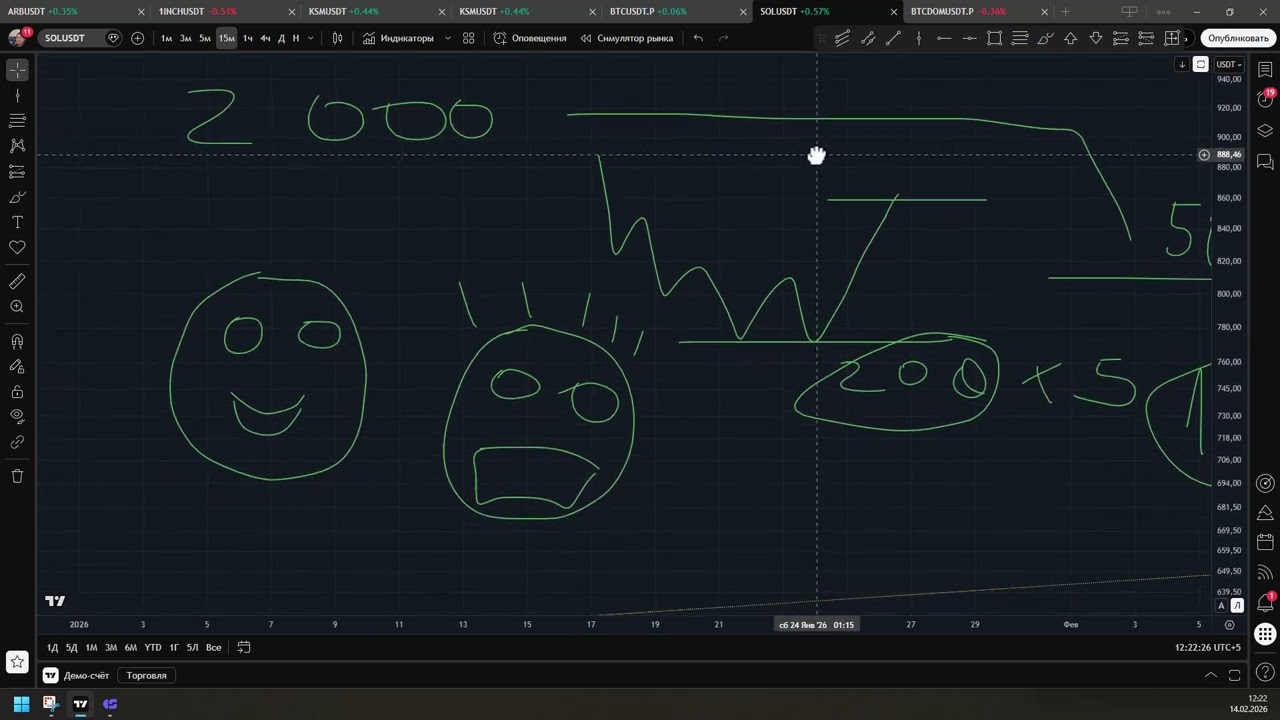Screen dimensions: 1280x720
Task: Toggle logarithmic scale Л button
Action: click(1237, 606)
